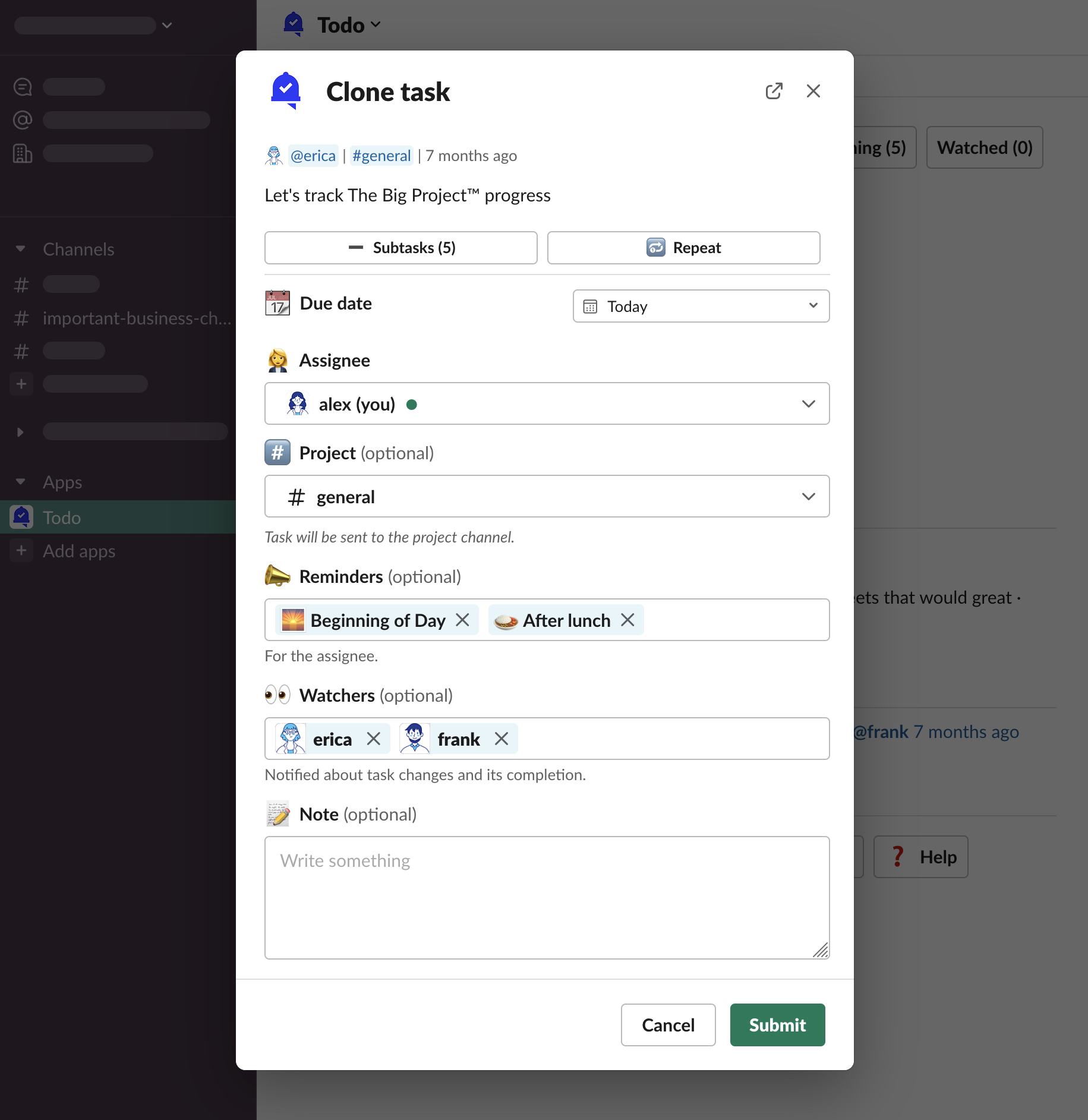Open the Project dropdown set to general

pyautogui.click(x=546, y=497)
